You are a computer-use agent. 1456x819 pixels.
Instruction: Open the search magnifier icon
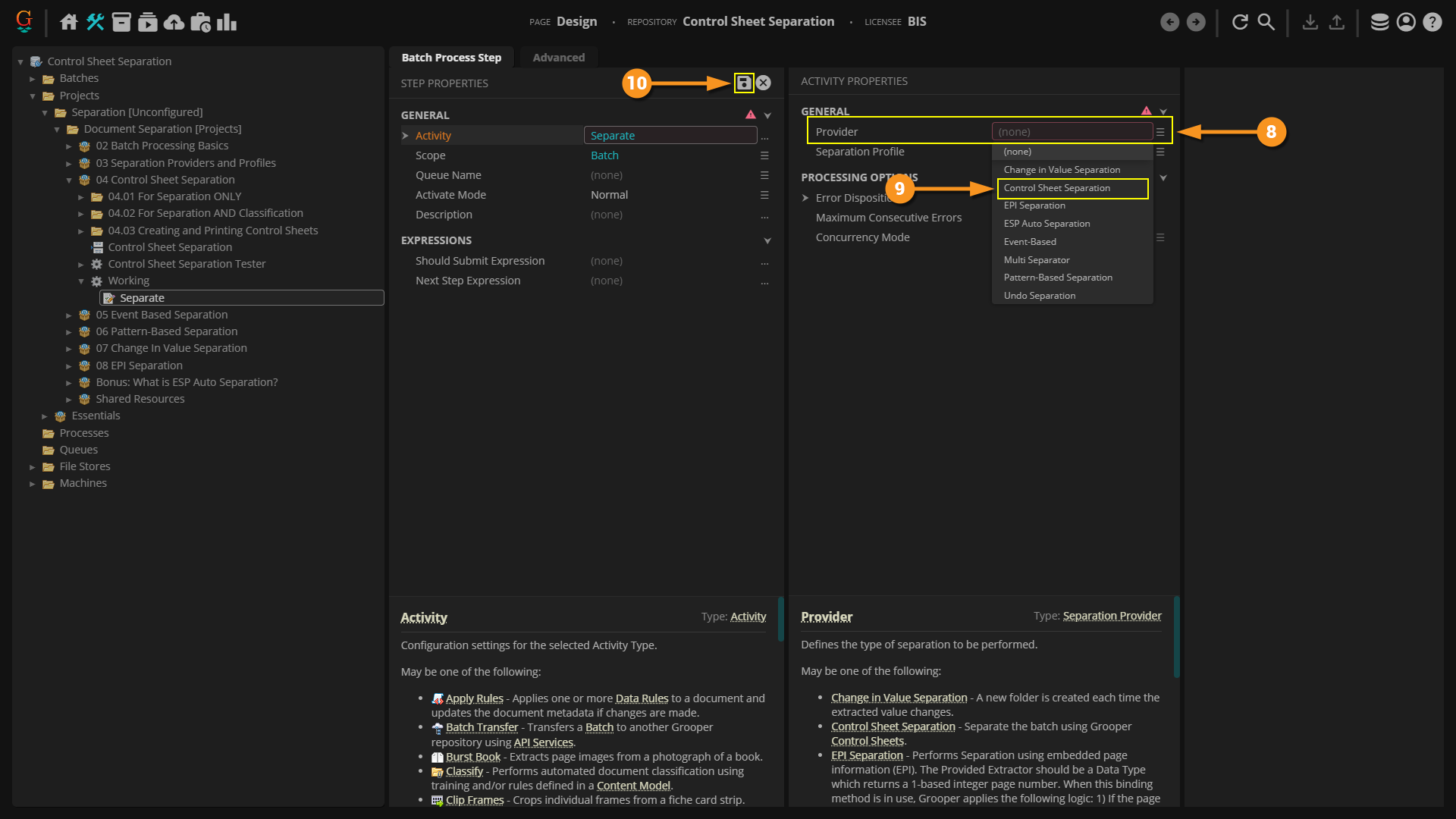(1266, 22)
